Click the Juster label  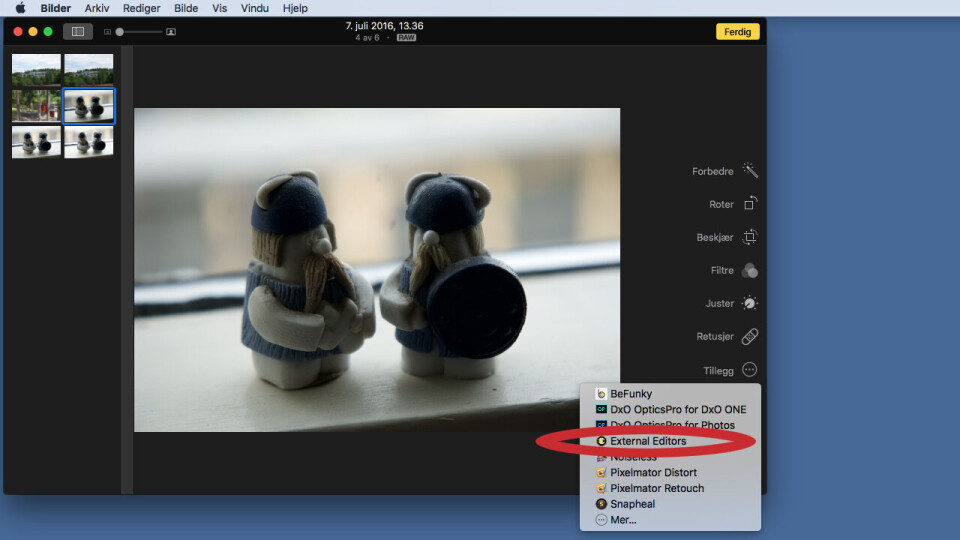(x=719, y=304)
